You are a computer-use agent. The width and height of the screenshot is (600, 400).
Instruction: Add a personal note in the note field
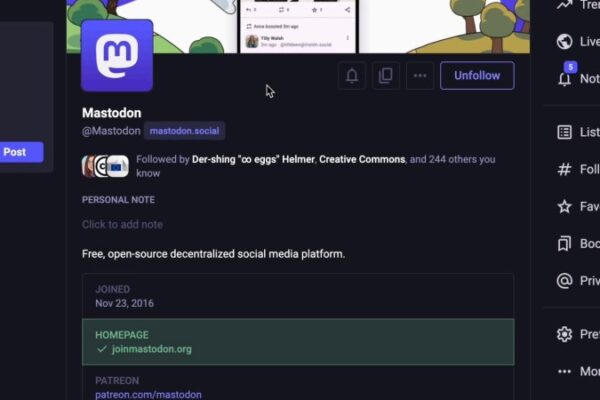coord(122,224)
